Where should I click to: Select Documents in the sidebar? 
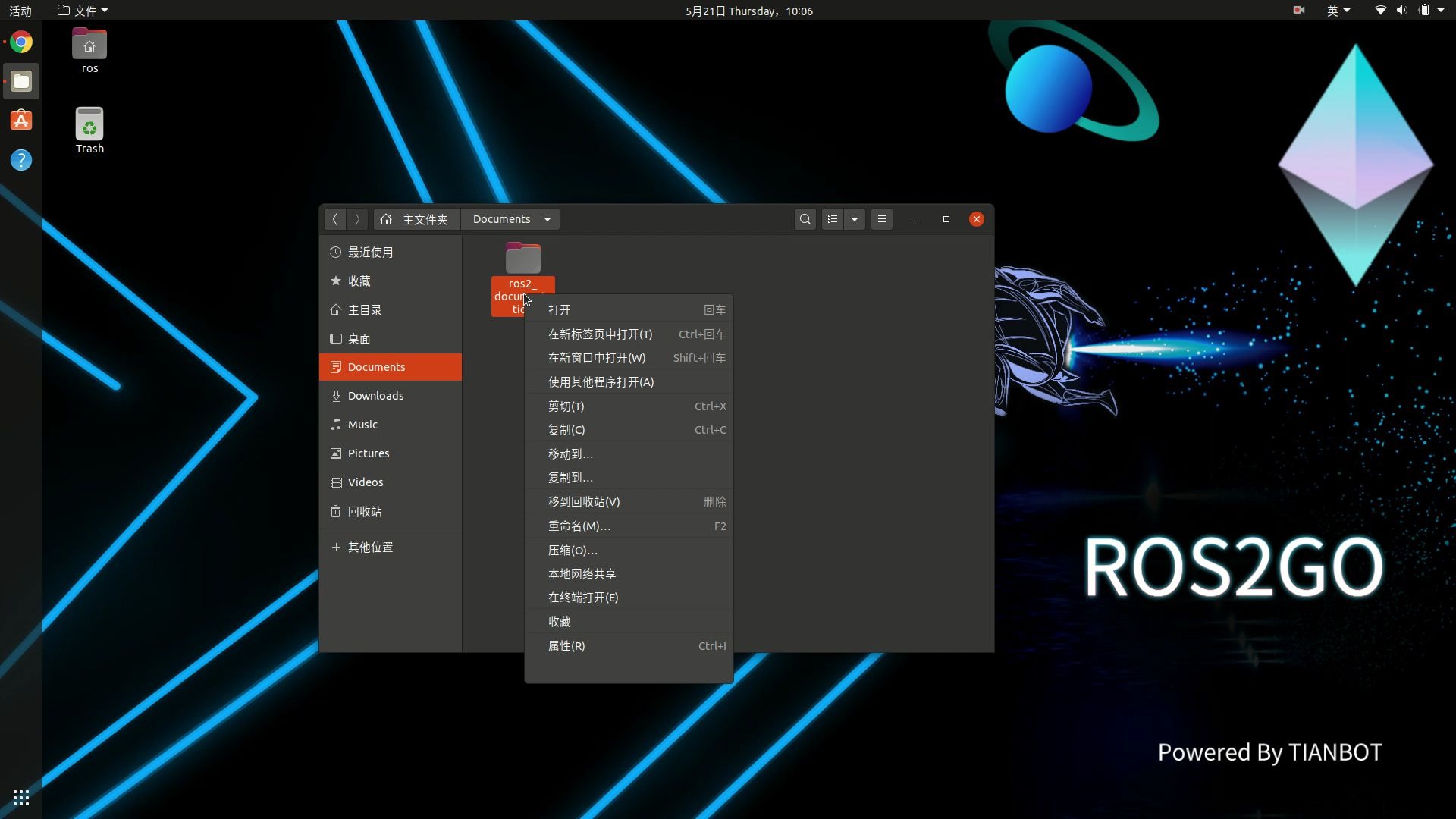click(391, 367)
